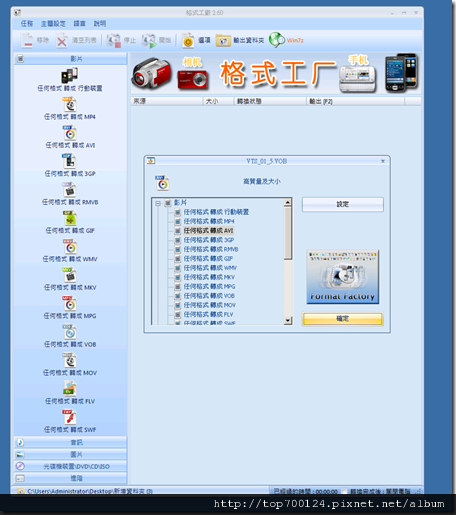The image size is (456, 515).
Task: Select 轉成 行動裝置 in the dialog tree
Action: click(x=216, y=212)
